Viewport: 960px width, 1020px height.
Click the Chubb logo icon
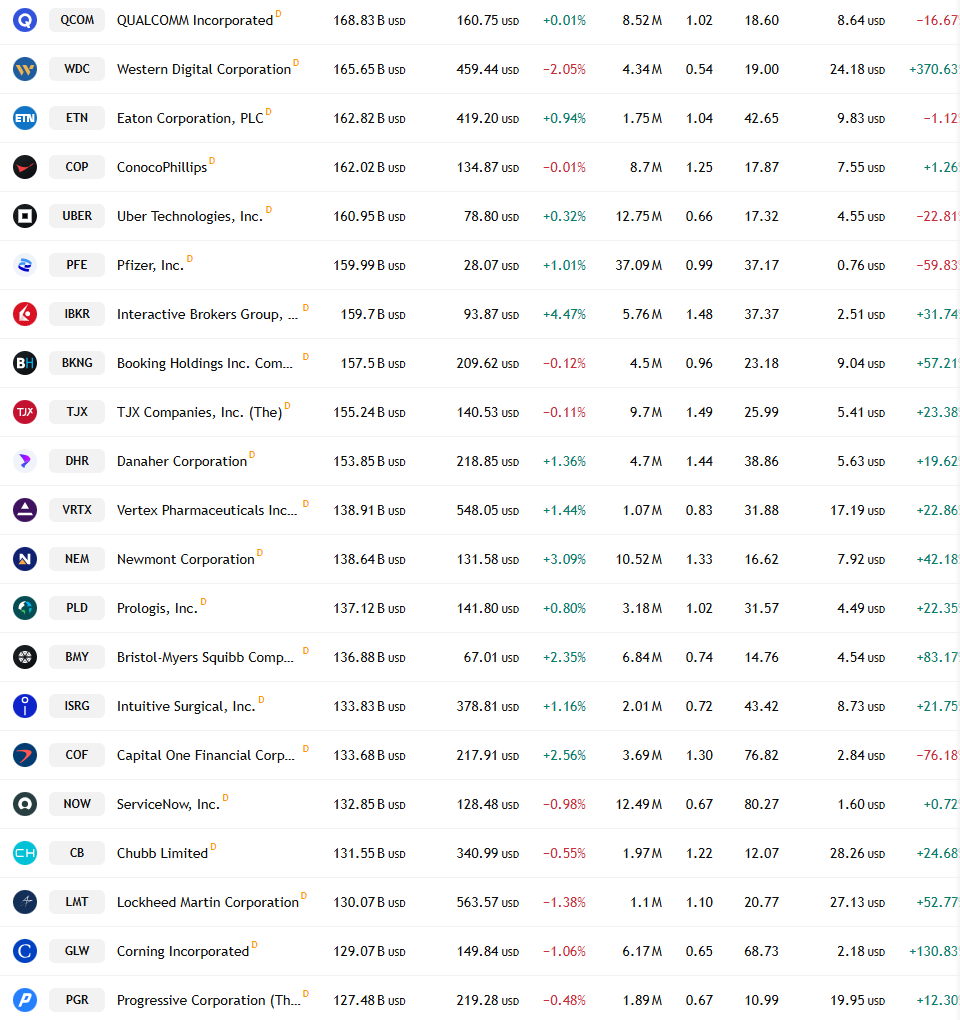(25, 853)
